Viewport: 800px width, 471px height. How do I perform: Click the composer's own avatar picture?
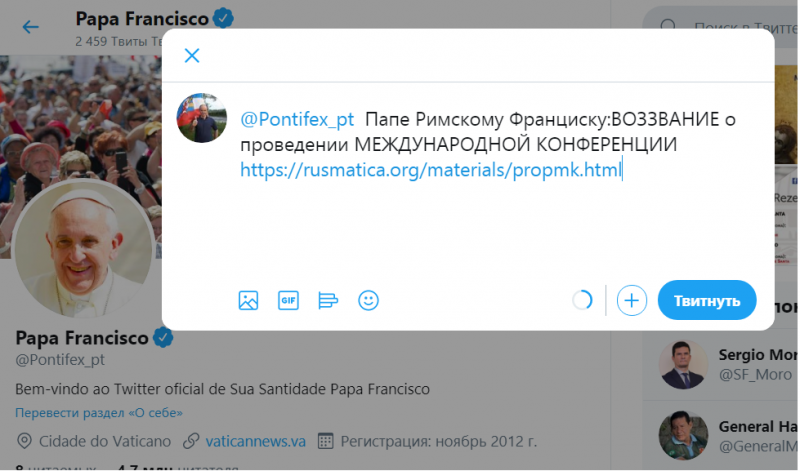[x=202, y=118]
